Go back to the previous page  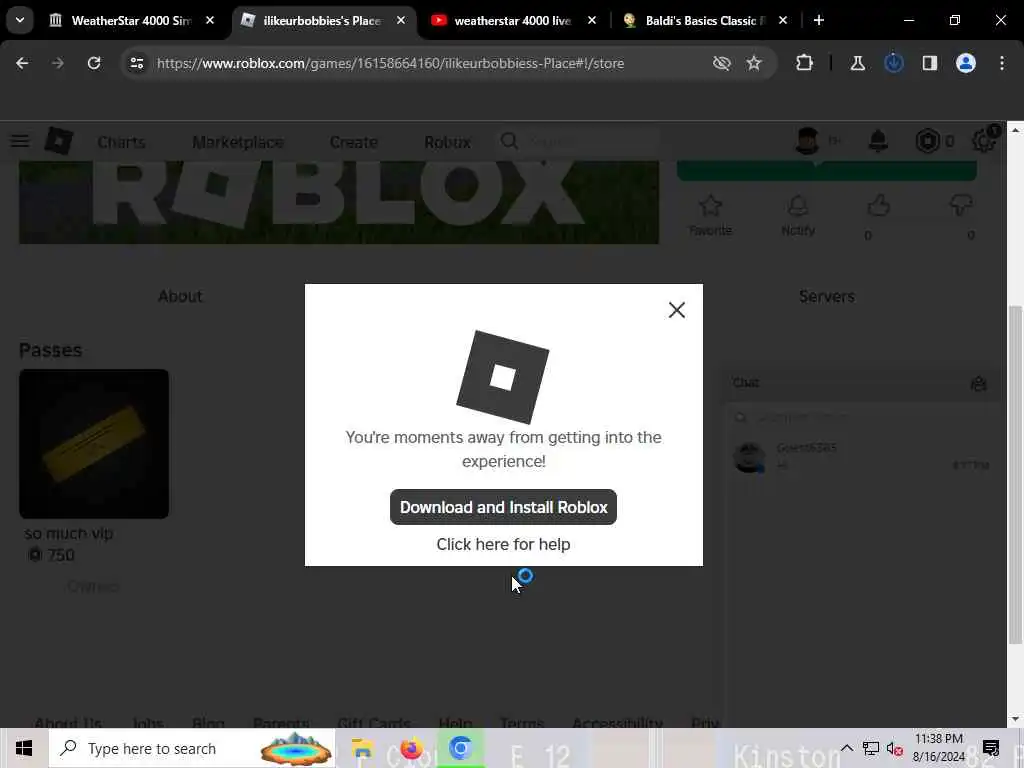coord(22,63)
